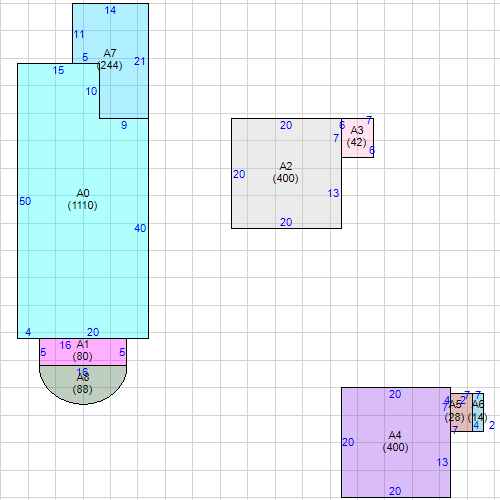Click the 5 dimension on A1's left edge

coord(43,352)
